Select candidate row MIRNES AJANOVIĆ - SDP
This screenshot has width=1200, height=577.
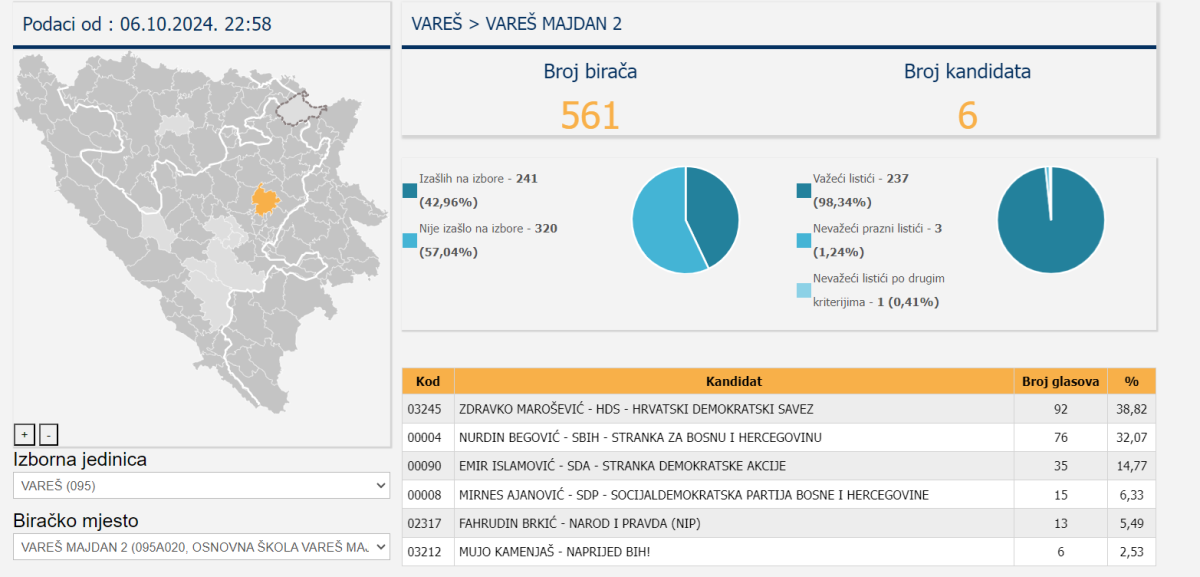coord(779,495)
